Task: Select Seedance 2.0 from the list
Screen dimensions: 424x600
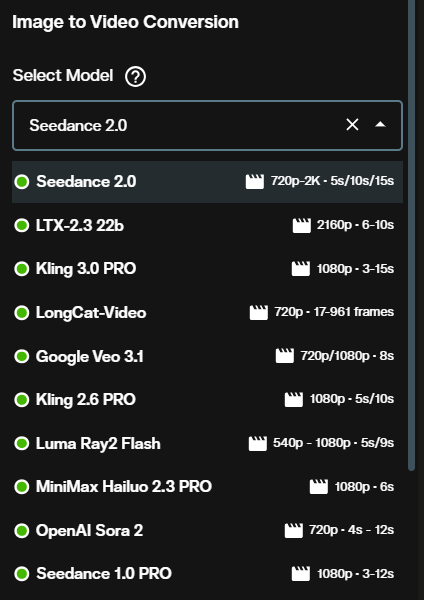Action: [207, 181]
